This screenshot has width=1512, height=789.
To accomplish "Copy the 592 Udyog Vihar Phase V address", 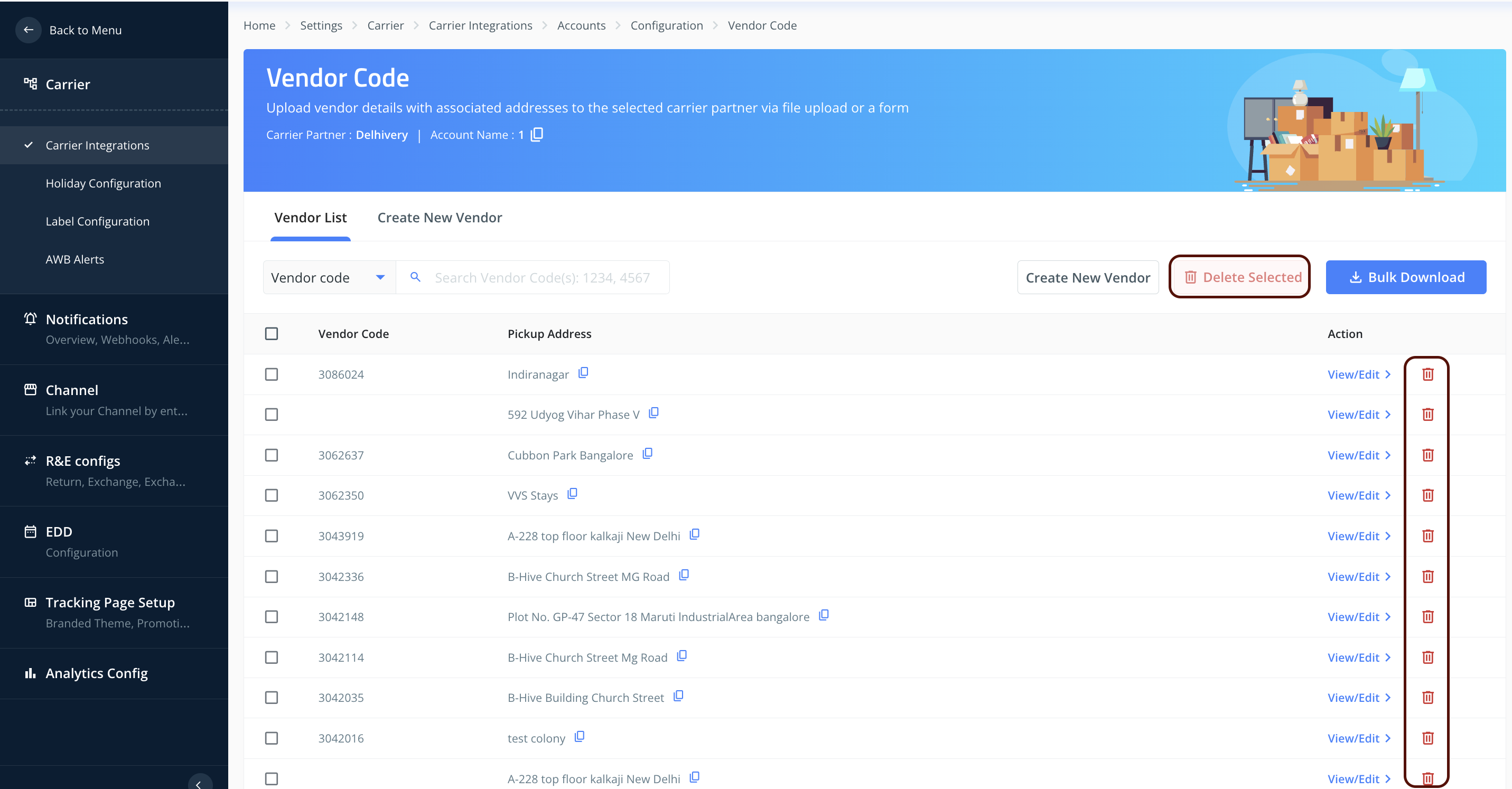I will 654,414.
